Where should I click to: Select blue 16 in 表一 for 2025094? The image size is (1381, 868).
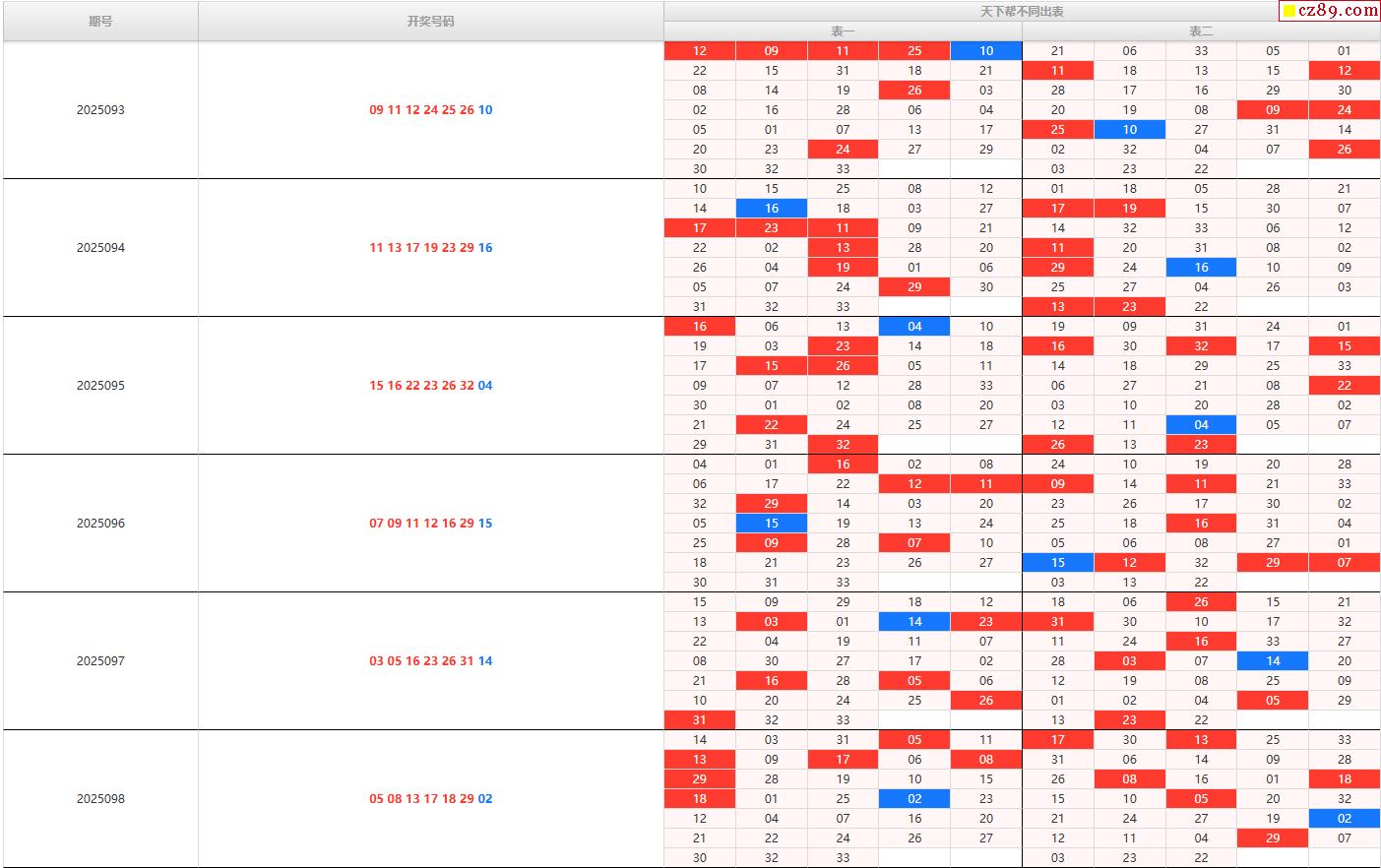[772, 208]
